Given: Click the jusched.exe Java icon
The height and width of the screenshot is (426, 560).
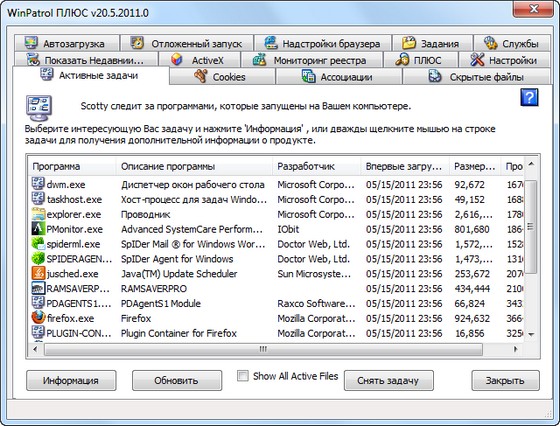Looking at the screenshot, I should pyautogui.click(x=38, y=273).
